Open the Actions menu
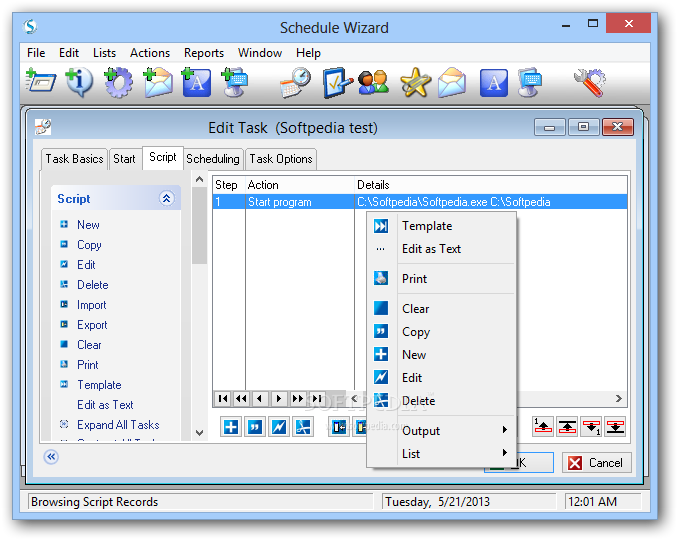This screenshot has width=678, height=540. [150, 53]
